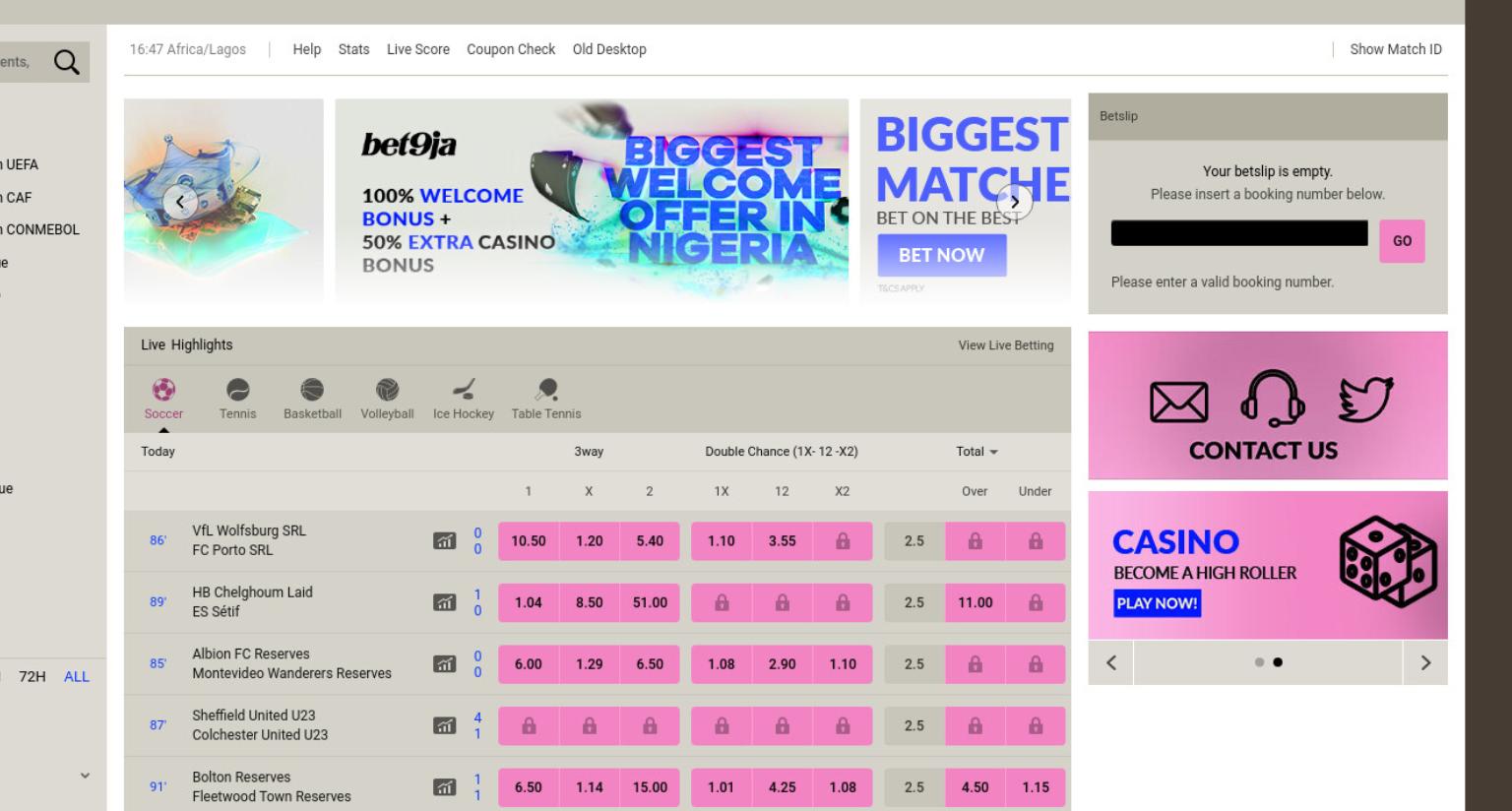
Task: Click Show Match ID link
Action: tap(1396, 49)
